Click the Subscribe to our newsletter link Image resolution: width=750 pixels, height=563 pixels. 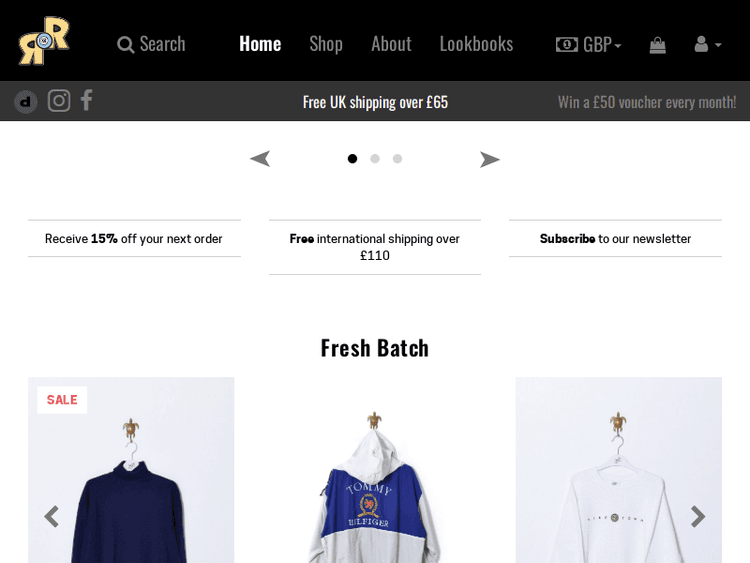(615, 239)
